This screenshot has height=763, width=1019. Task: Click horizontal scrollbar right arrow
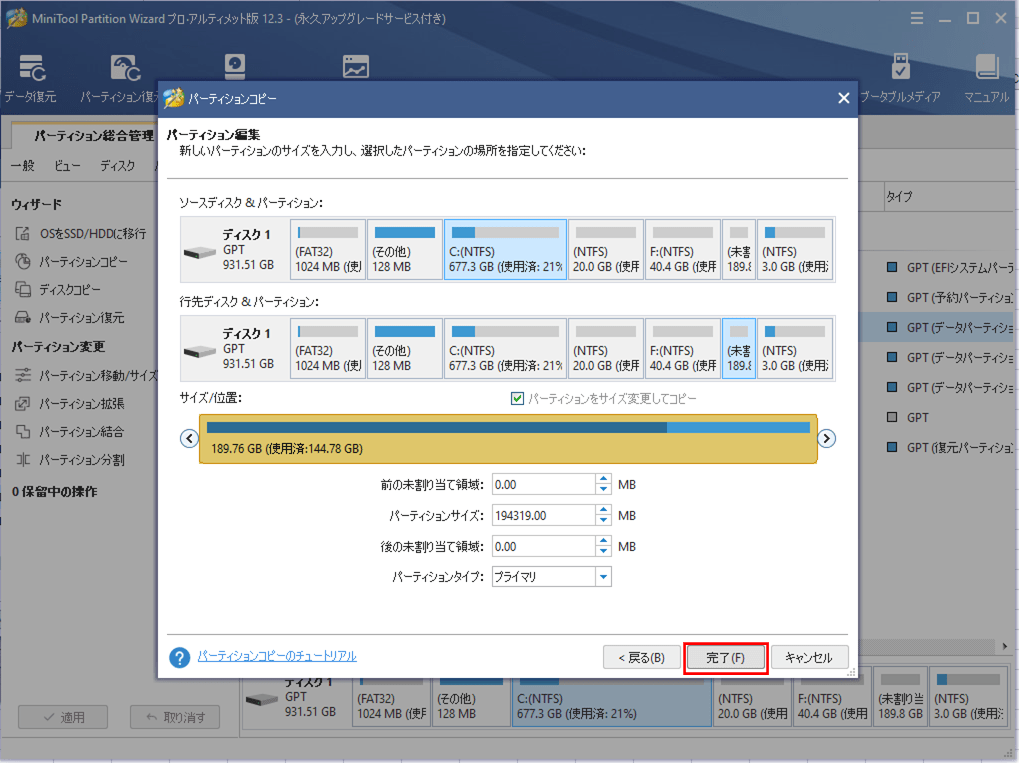coord(1005,646)
